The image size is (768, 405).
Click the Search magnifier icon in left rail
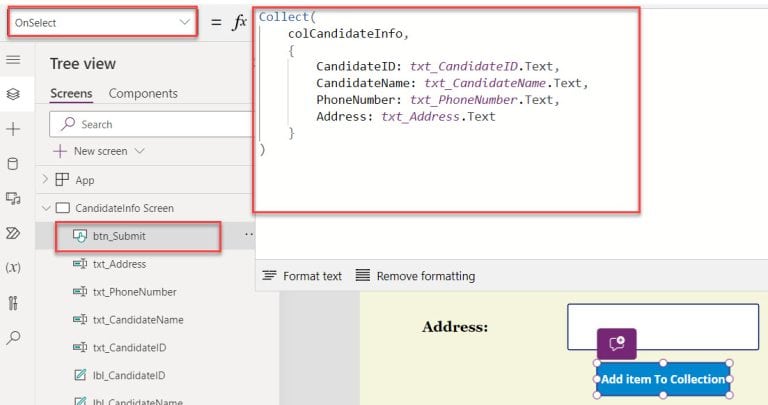click(x=13, y=337)
